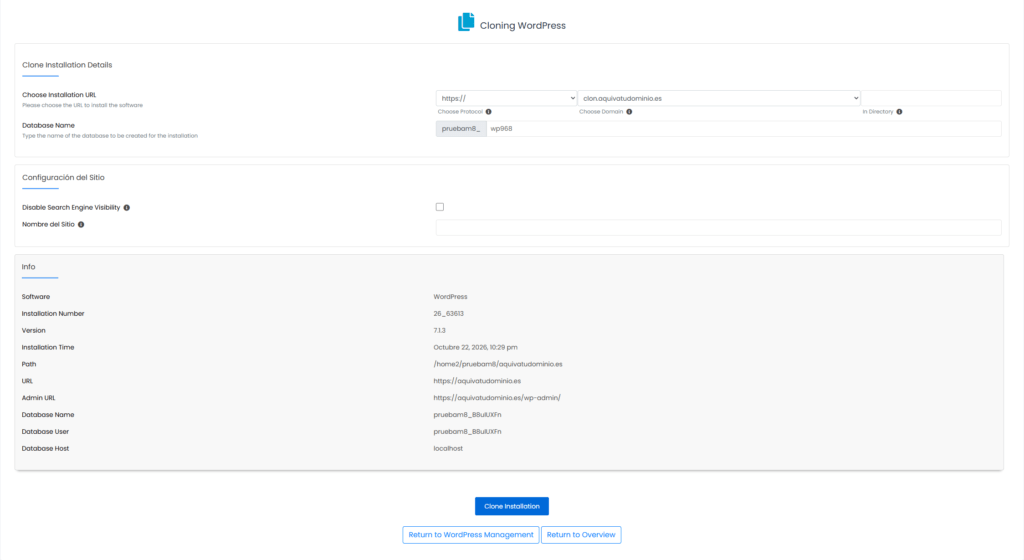Image resolution: width=1024 pixels, height=560 pixels.
Task: Click the Installation Time value Octubre 22, 2026
Action: click(475, 347)
